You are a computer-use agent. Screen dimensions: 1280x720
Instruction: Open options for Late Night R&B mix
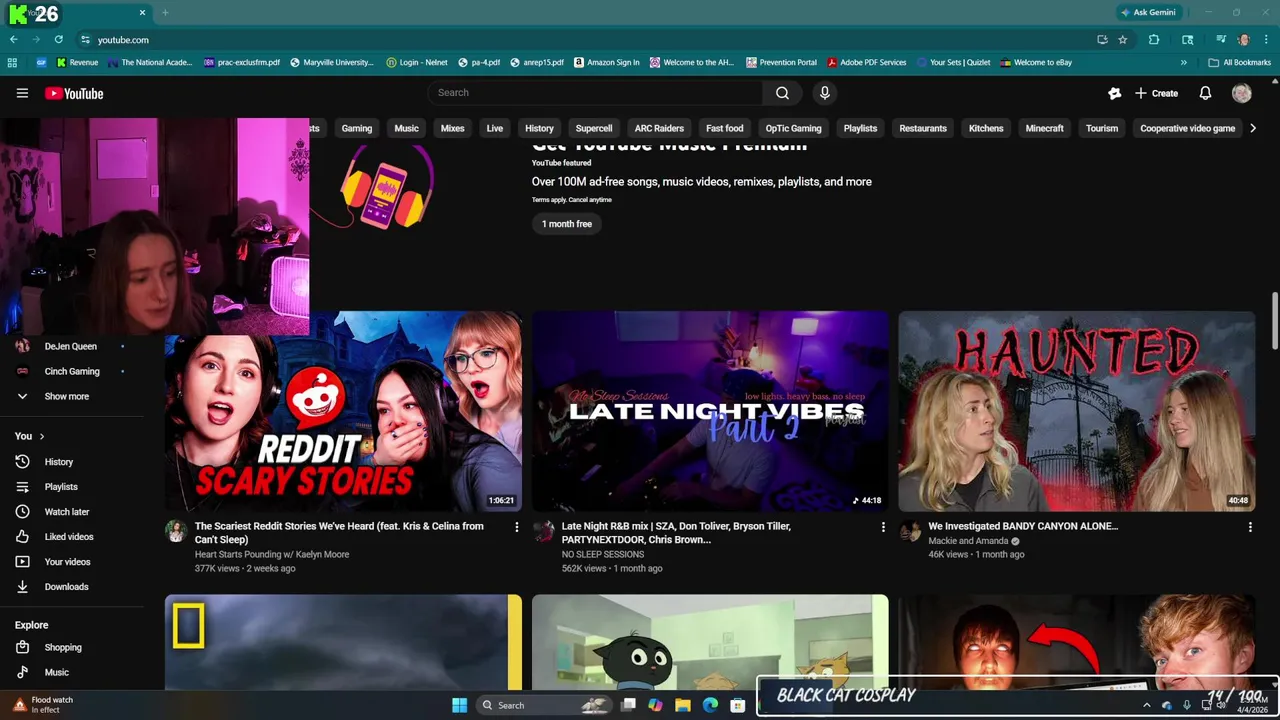click(x=883, y=527)
